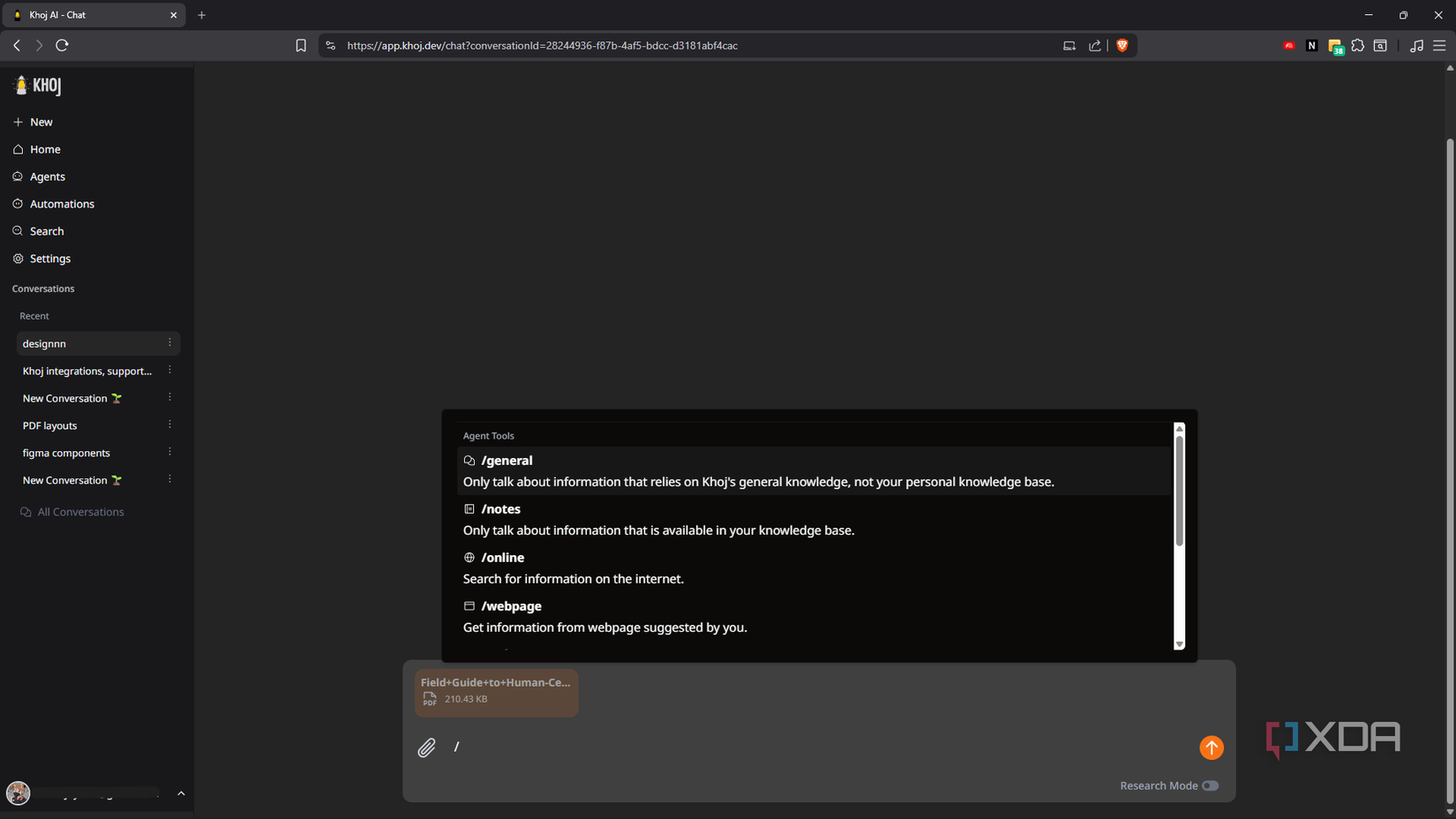The image size is (1456, 819).
Task: Open the Agents page from sidebar
Action: click(47, 177)
